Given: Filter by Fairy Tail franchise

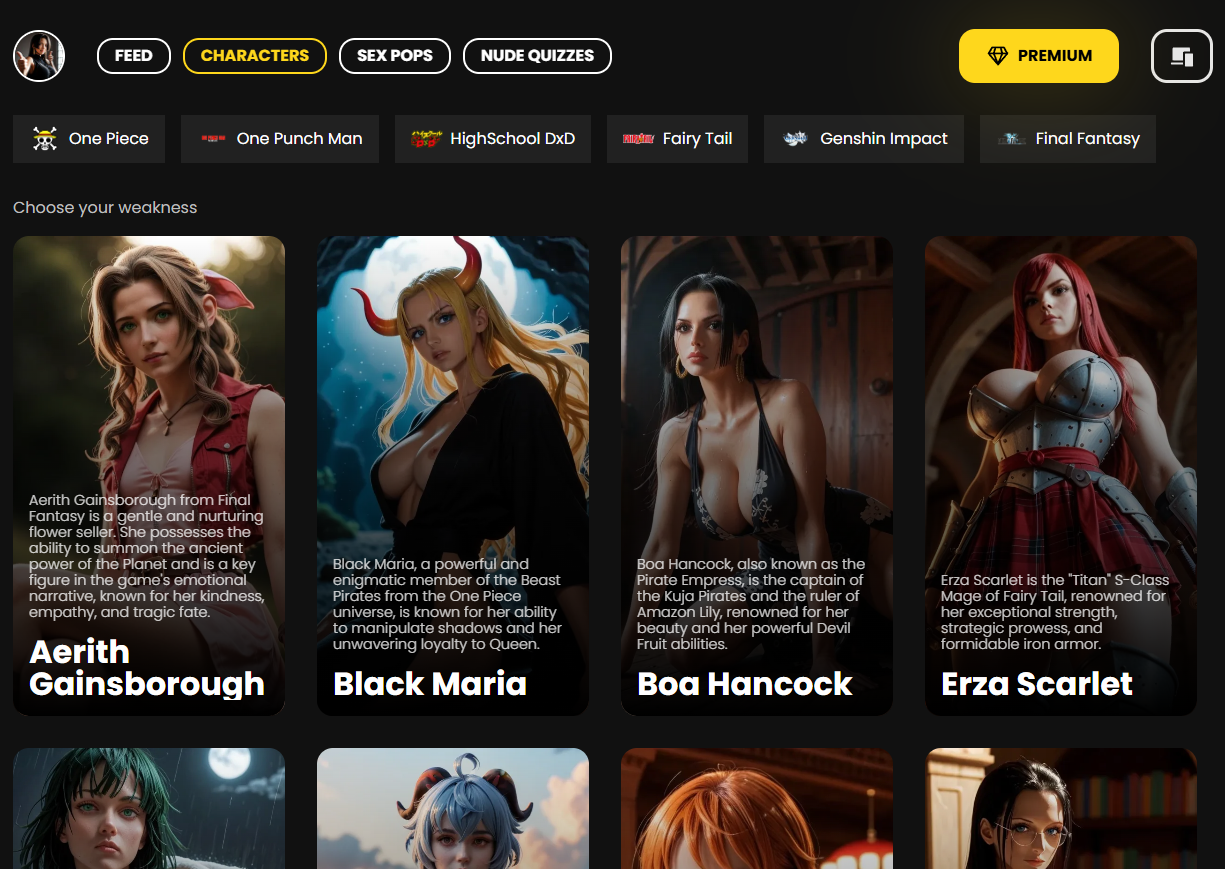Looking at the screenshot, I should (677, 139).
